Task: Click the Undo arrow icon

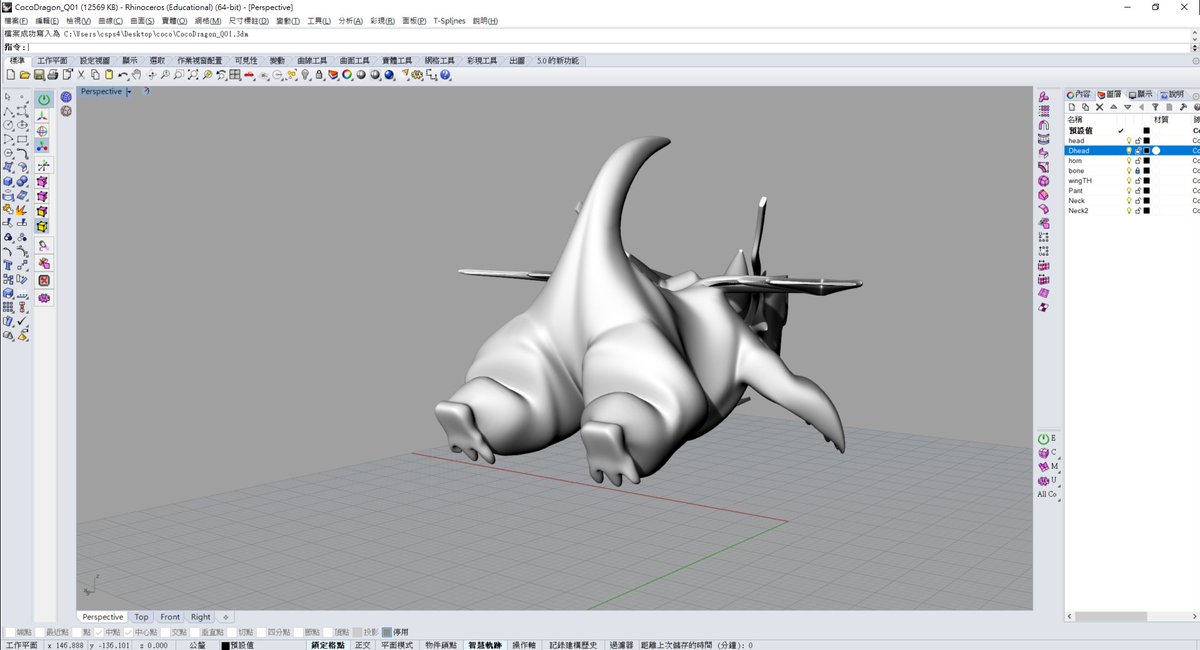Action: click(122, 74)
